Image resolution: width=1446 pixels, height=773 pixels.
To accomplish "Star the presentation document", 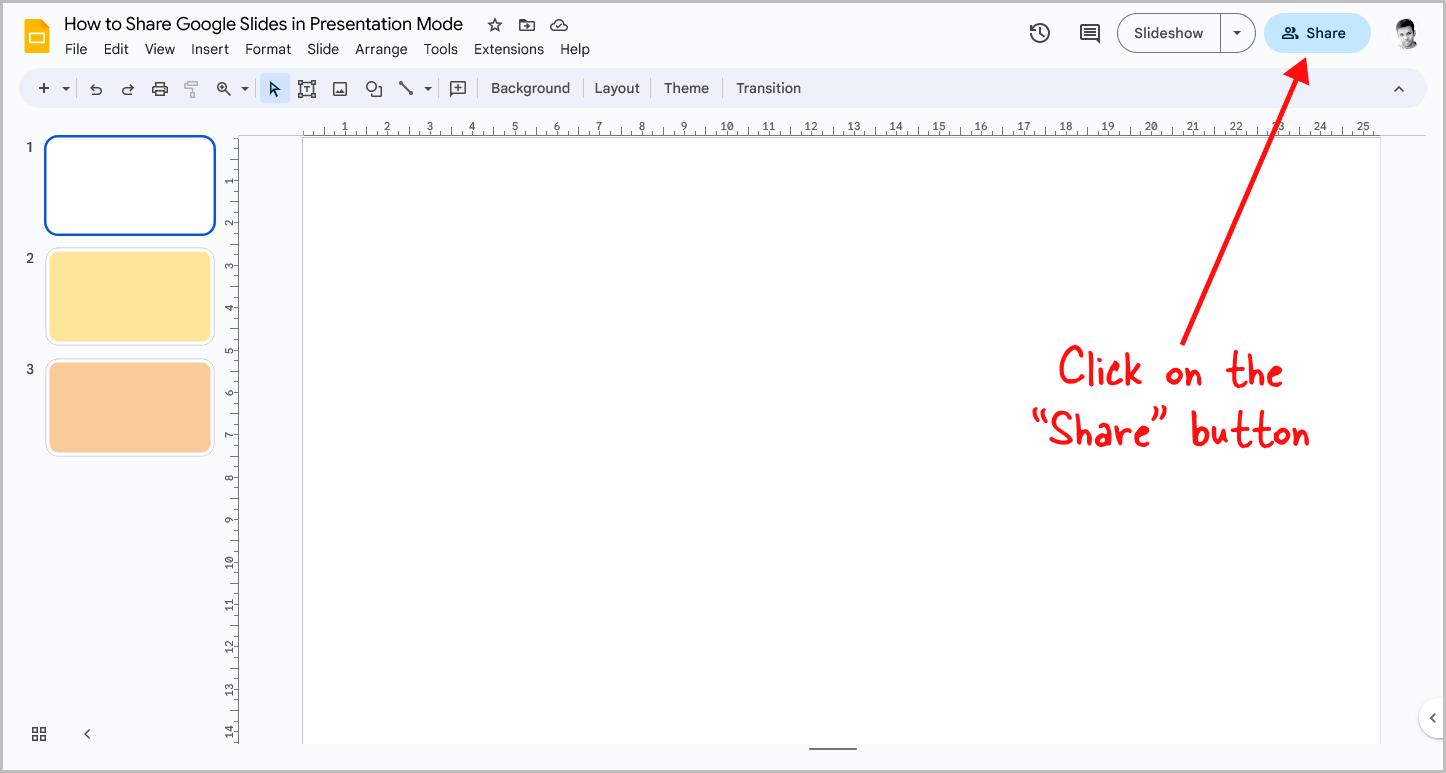I will (494, 24).
